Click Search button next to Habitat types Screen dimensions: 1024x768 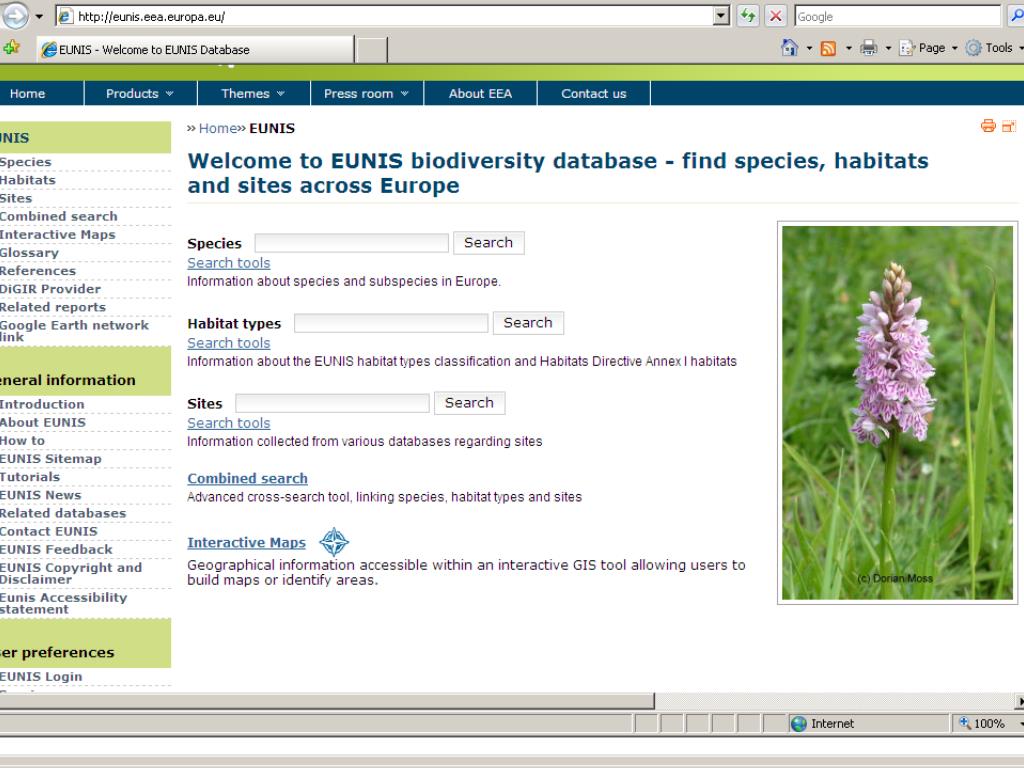528,323
